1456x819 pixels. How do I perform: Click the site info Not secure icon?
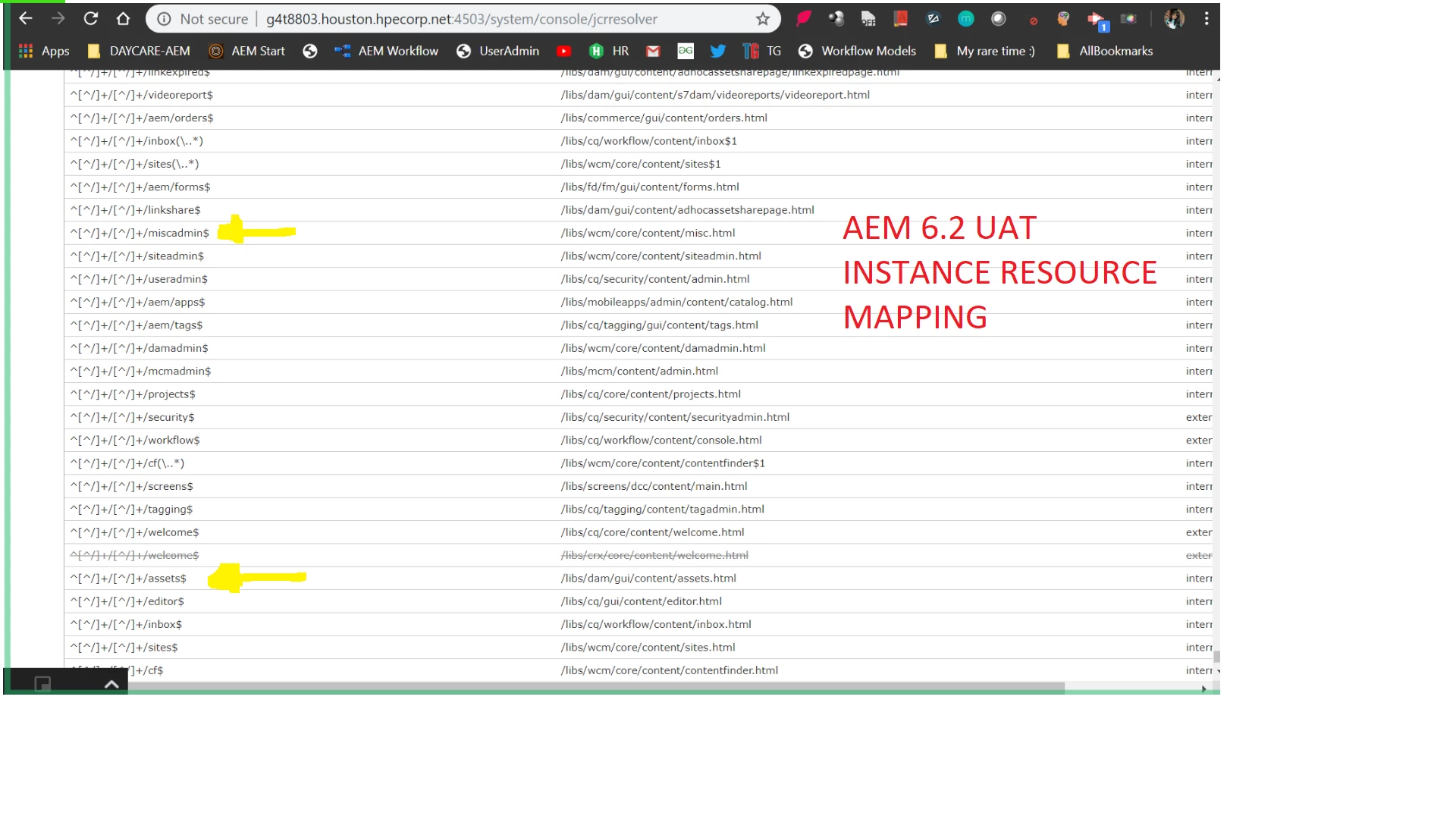[165, 19]
